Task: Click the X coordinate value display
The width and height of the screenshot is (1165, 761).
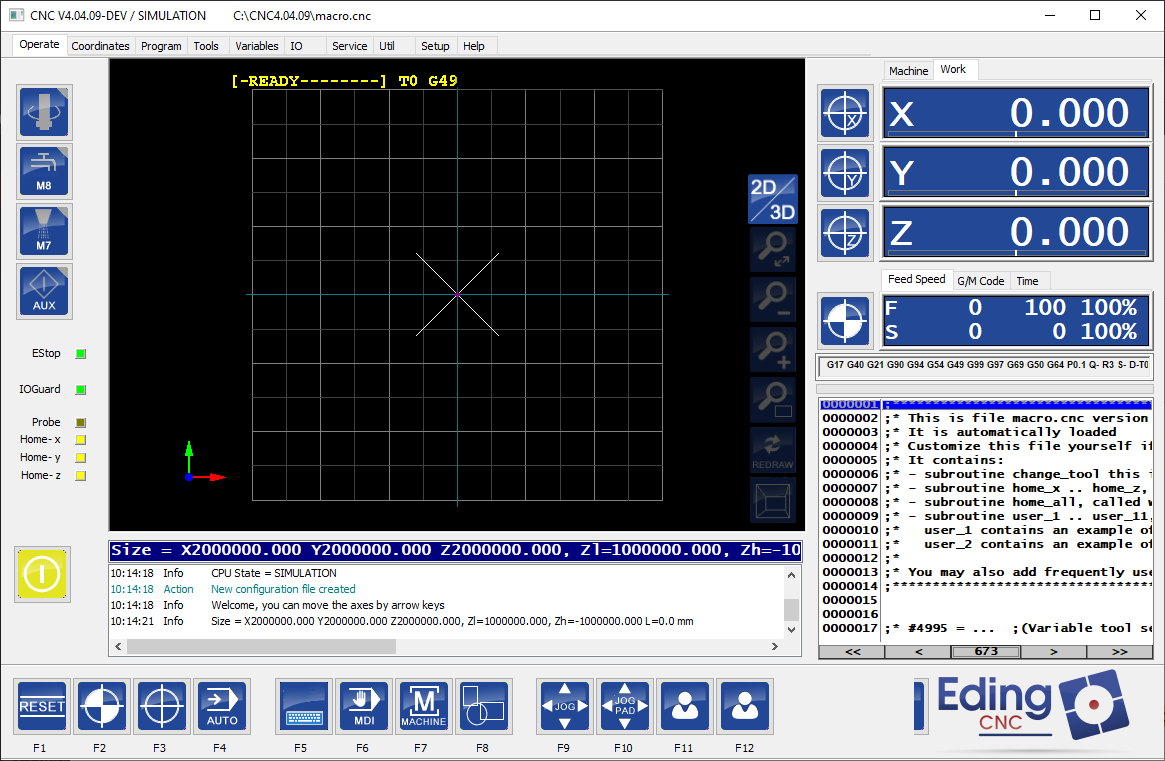Action: click(x=1016, y=113)
